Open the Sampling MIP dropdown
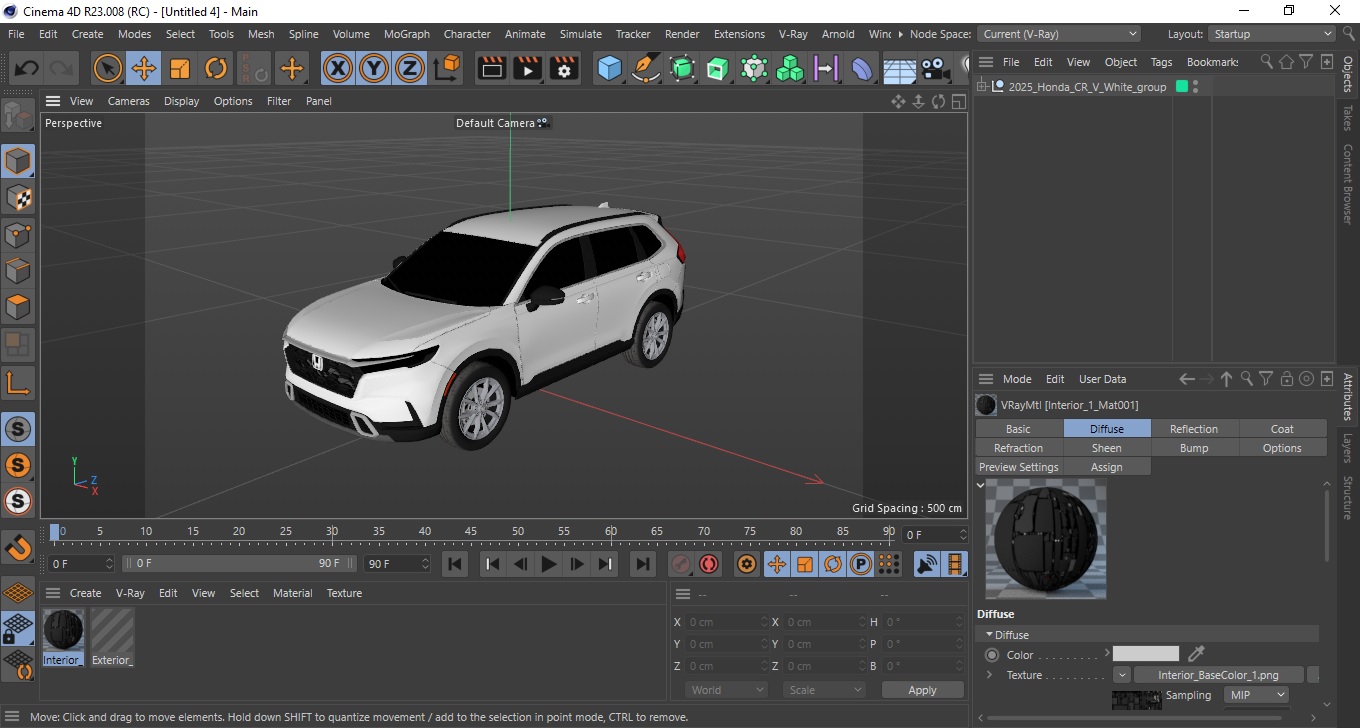The width and height of the screenshot is (1360, 728). click(1256, 695)
